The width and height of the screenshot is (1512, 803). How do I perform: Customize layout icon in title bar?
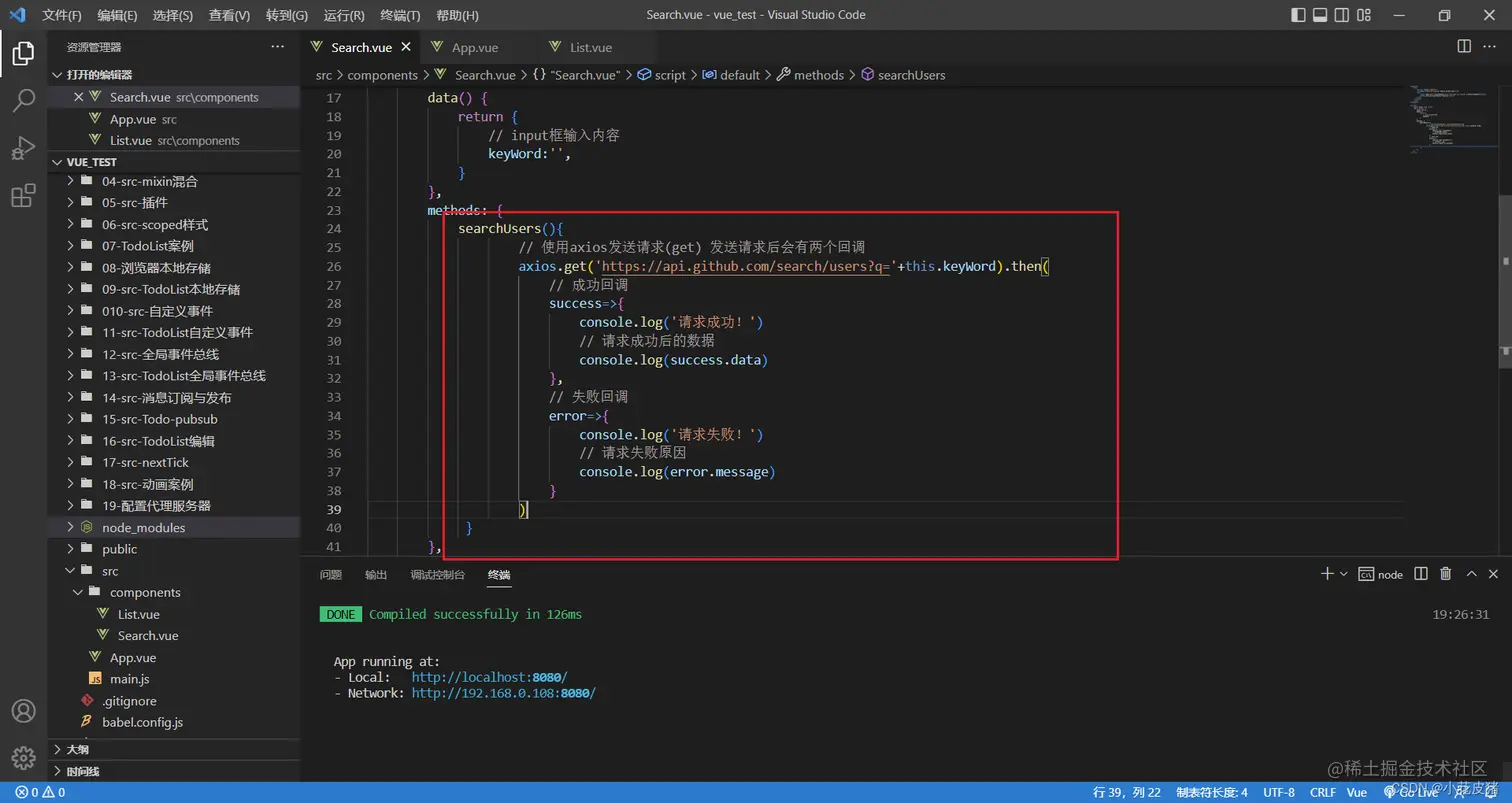click(x=1365, y=15)
